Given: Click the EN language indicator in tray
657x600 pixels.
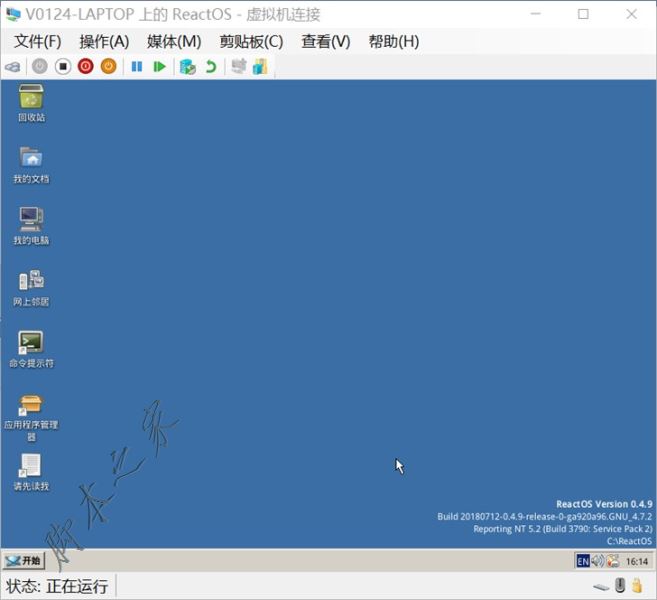Looking at the screenshot, I should (x=582, y=561).
